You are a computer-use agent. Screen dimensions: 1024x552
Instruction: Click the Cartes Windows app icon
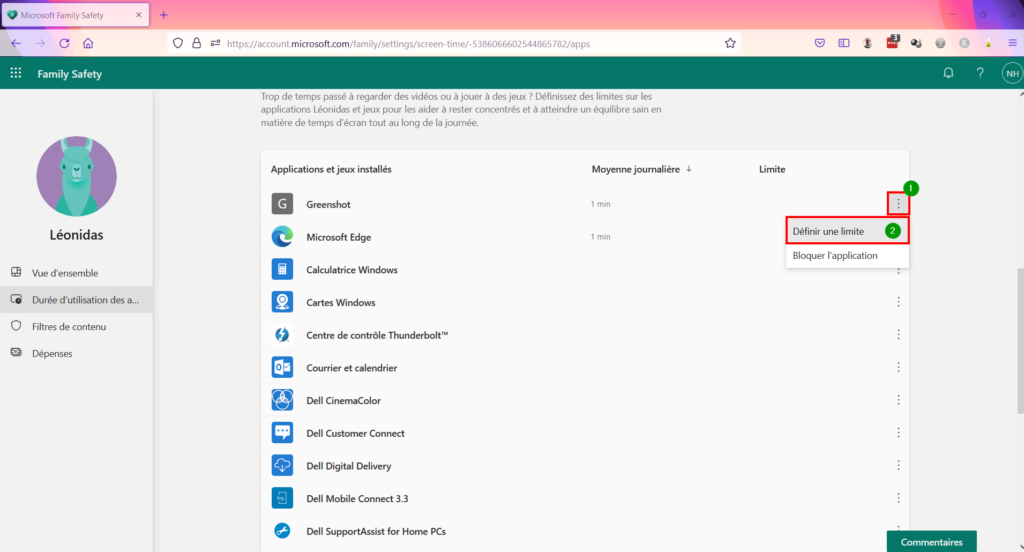point(282,302)
